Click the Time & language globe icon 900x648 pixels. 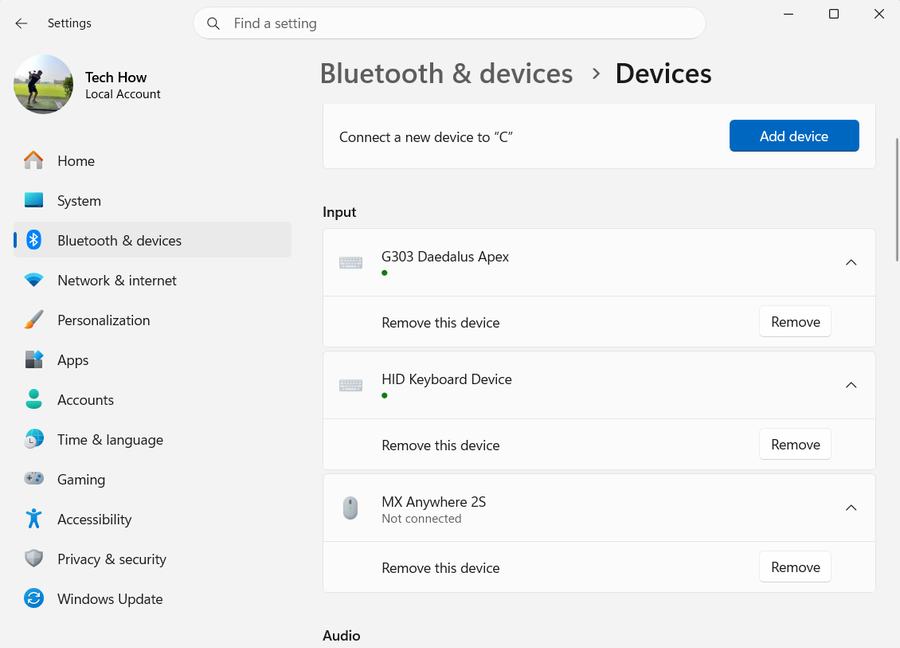click(34, 439)
